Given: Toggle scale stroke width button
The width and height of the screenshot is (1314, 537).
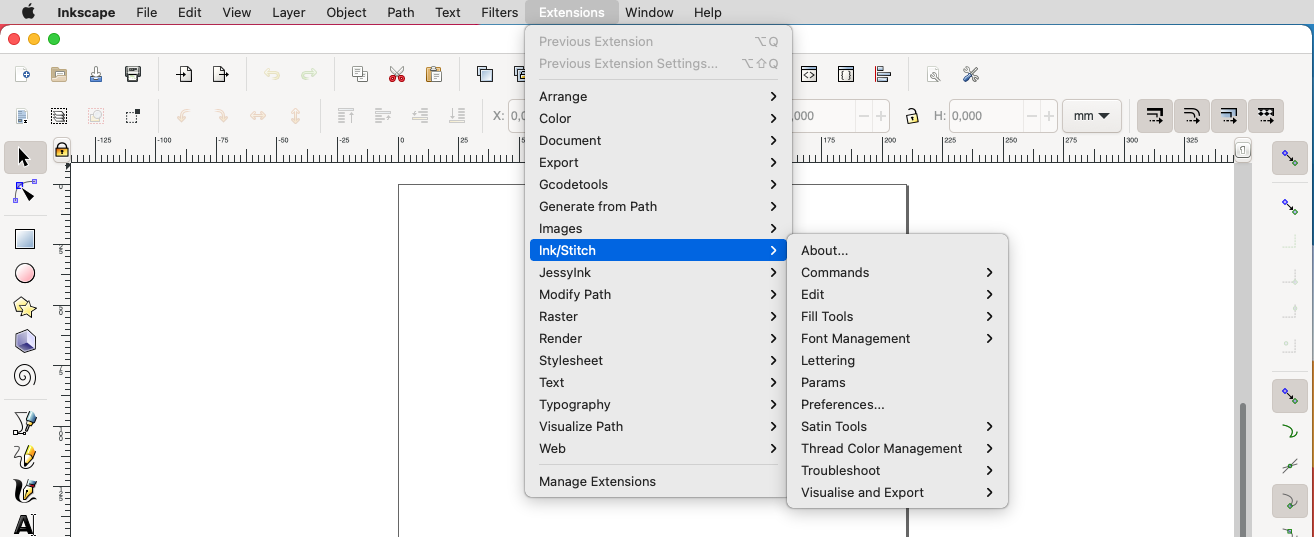Looking at the screenshot, I should coord(1154,116).
